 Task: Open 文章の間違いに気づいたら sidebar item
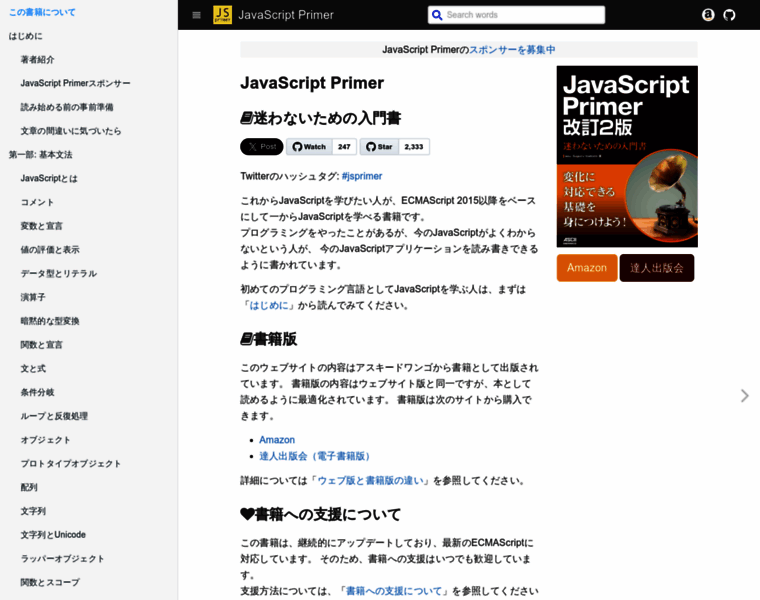pyautogui.click(x=71, y=131)
